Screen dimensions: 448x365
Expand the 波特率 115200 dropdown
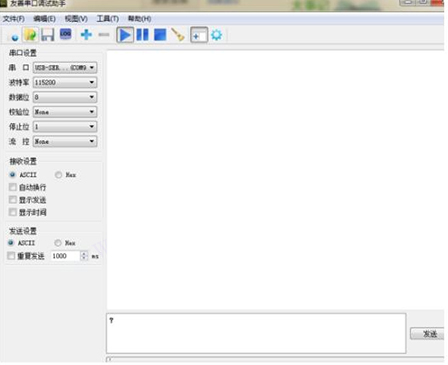[65, 82]
